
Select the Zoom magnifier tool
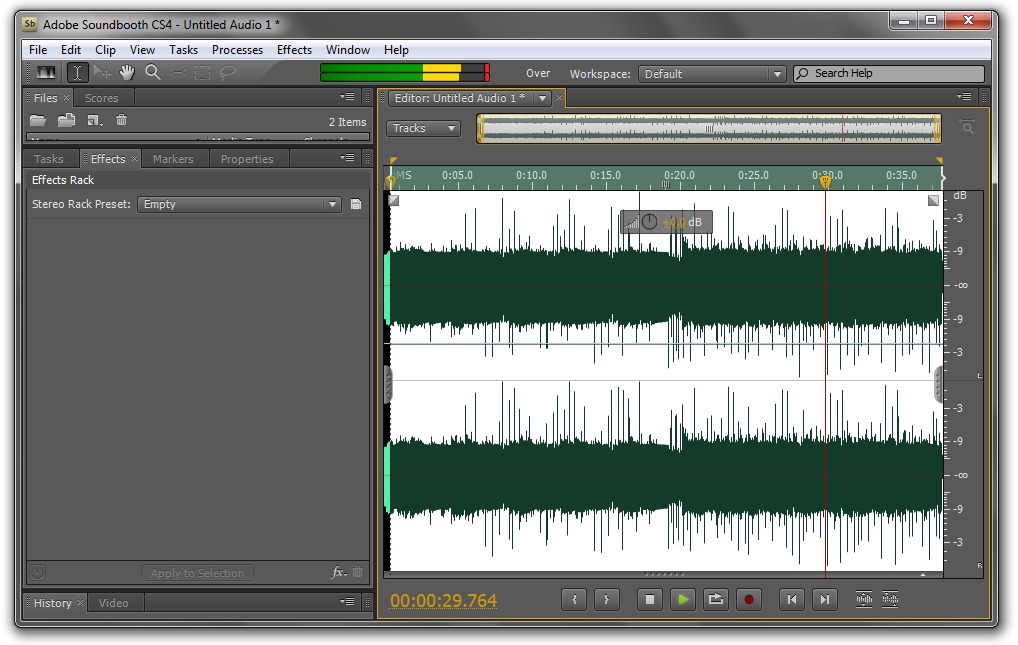[153, 73]
